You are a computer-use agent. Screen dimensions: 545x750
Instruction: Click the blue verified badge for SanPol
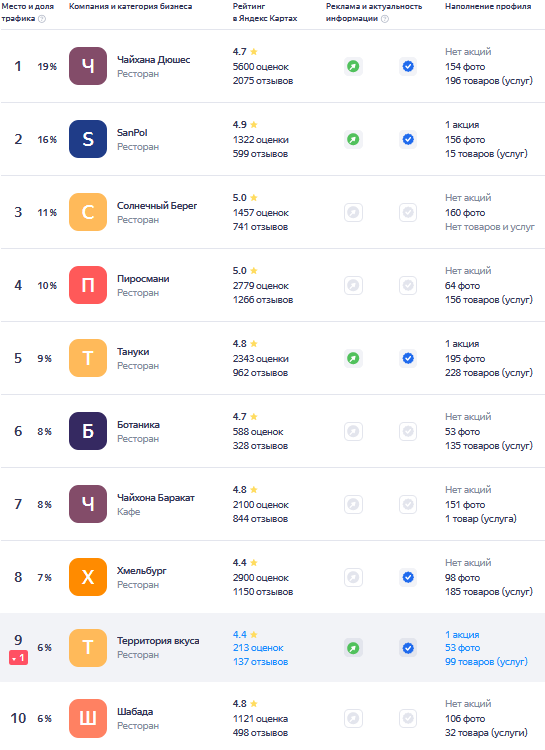pyautogui.click(x=408, y=139)
